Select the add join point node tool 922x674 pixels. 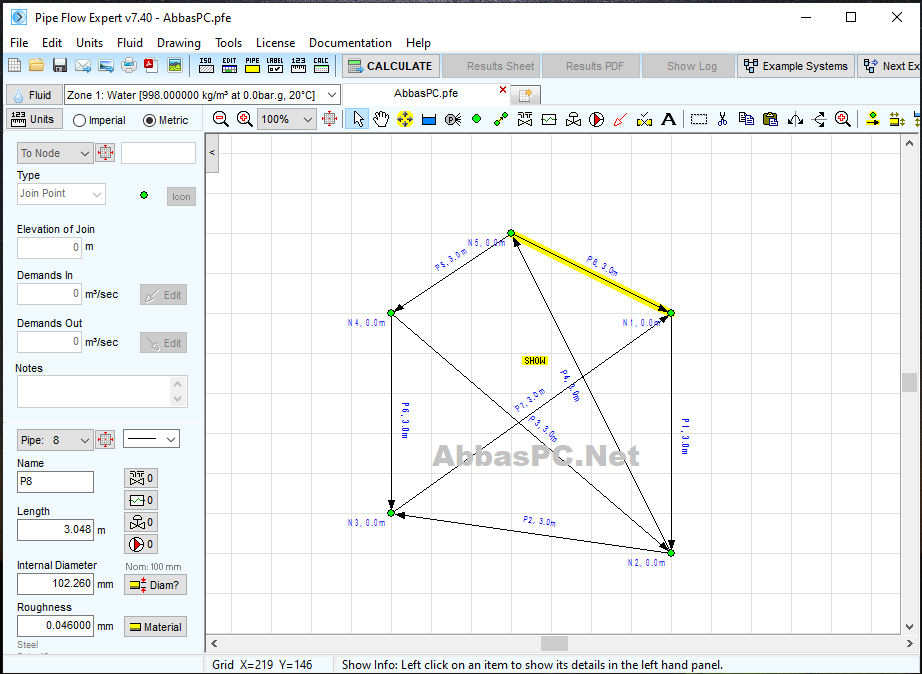click(x=476, y=119)
